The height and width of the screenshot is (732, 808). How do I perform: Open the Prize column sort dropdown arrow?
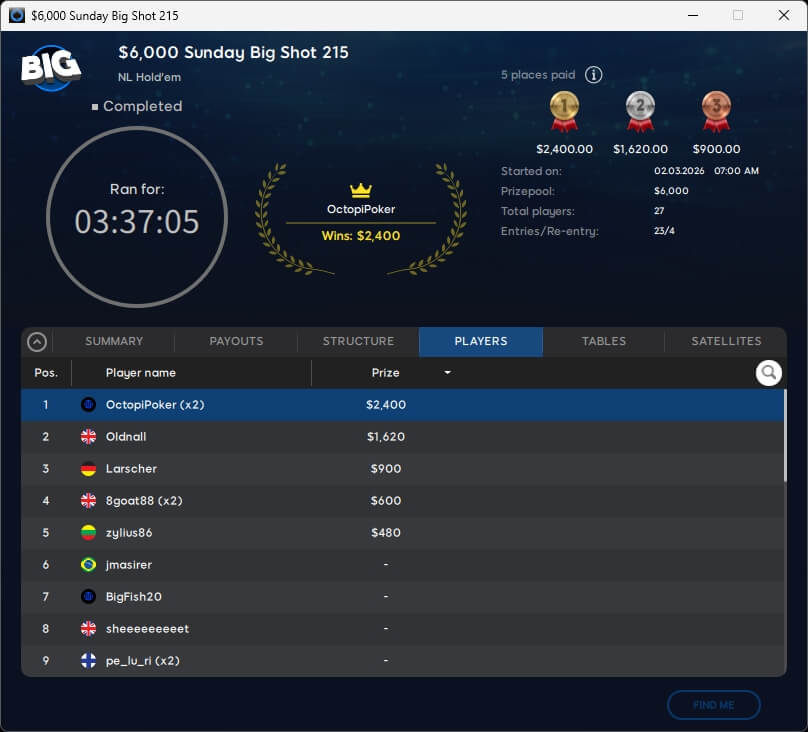(447, 373)
